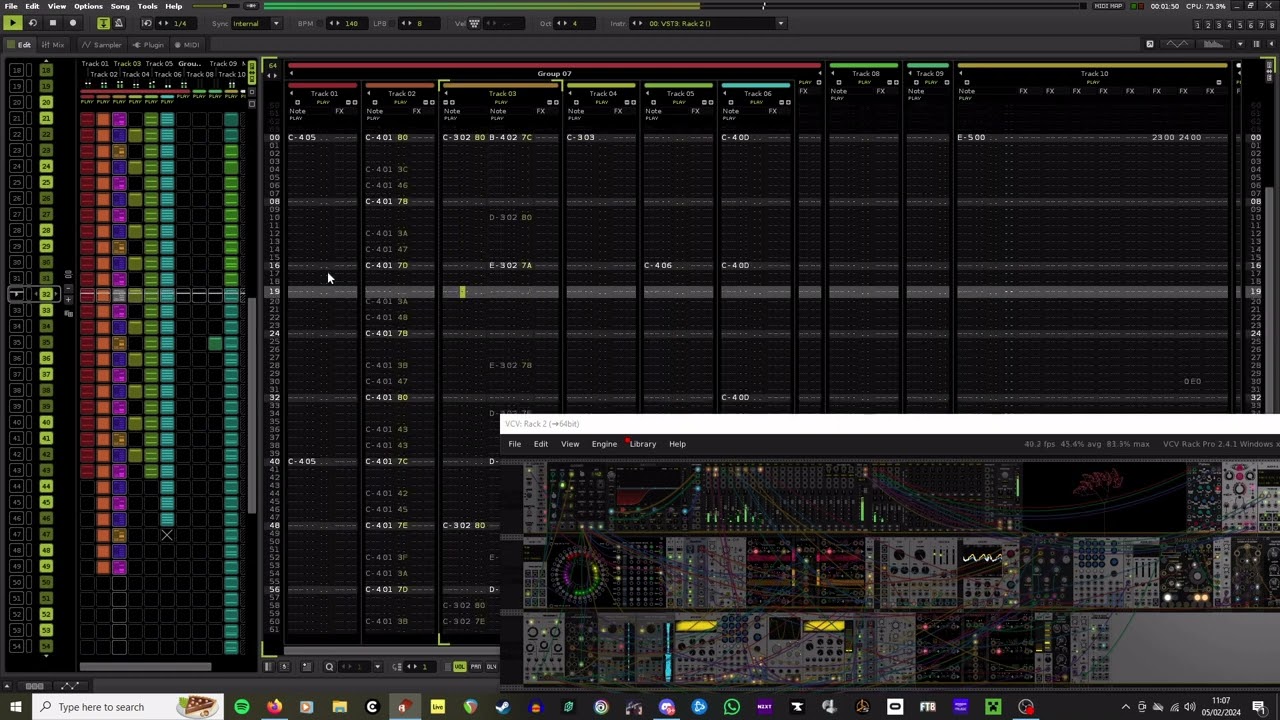
Task: Collapse Track 10 with its arrow
Action: point(961,74)
